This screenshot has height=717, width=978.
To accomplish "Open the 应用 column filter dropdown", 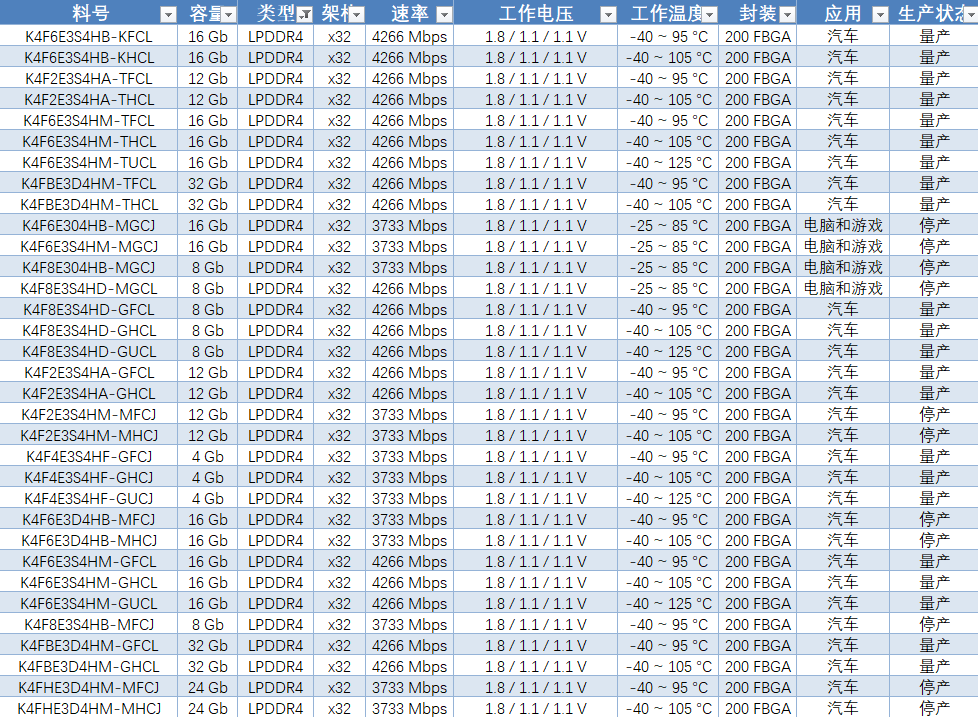I will pyautogui.click(x=880, y=14).
